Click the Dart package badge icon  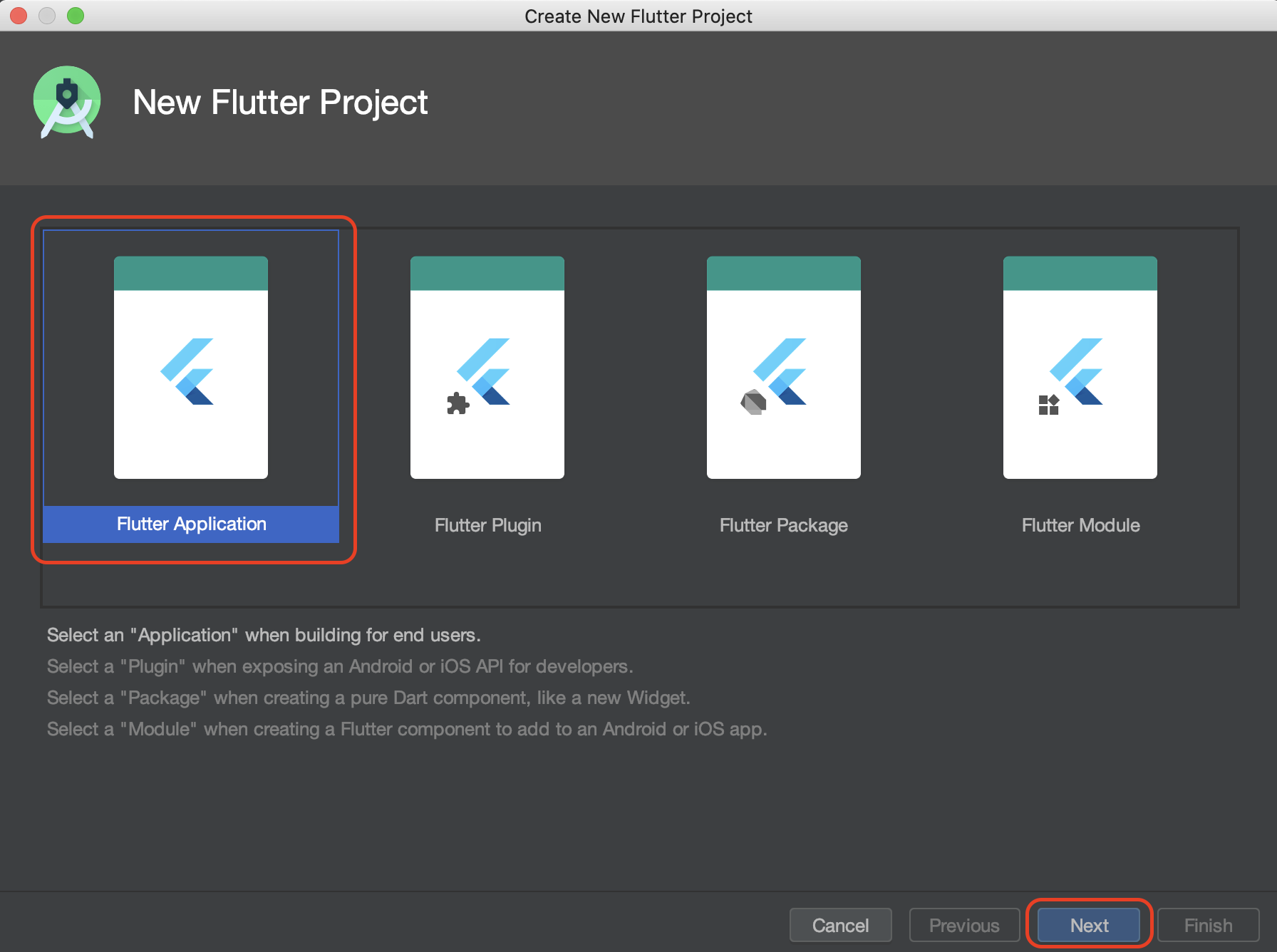point(753,403)
